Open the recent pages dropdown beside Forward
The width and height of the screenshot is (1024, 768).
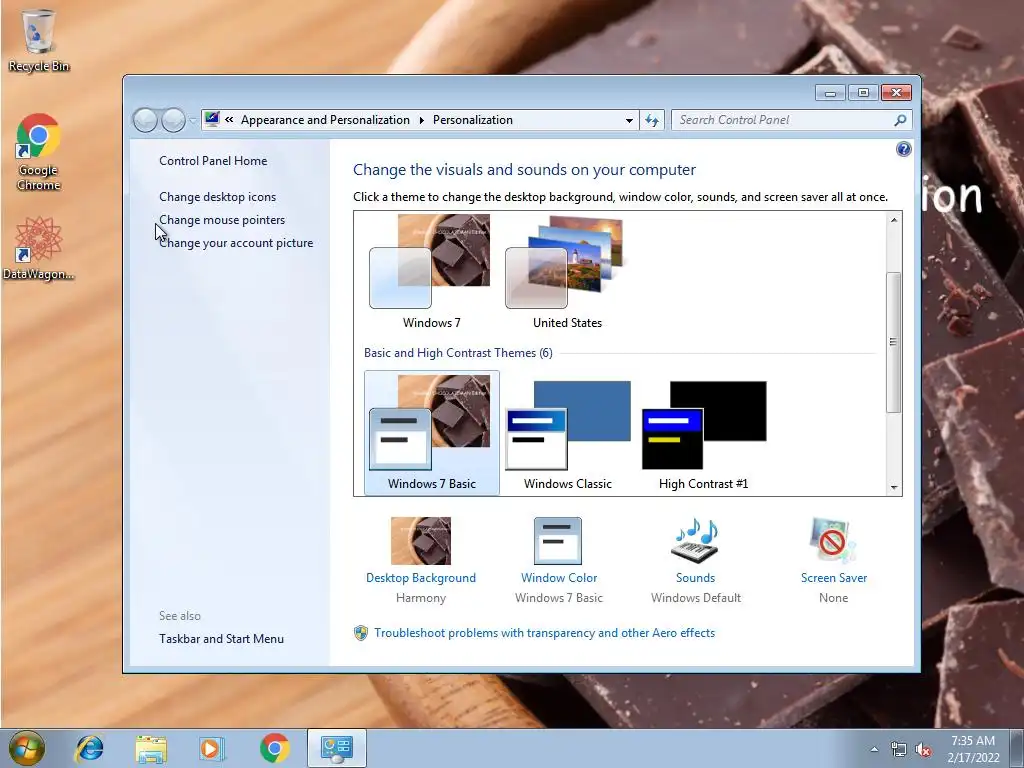point(193,120)
